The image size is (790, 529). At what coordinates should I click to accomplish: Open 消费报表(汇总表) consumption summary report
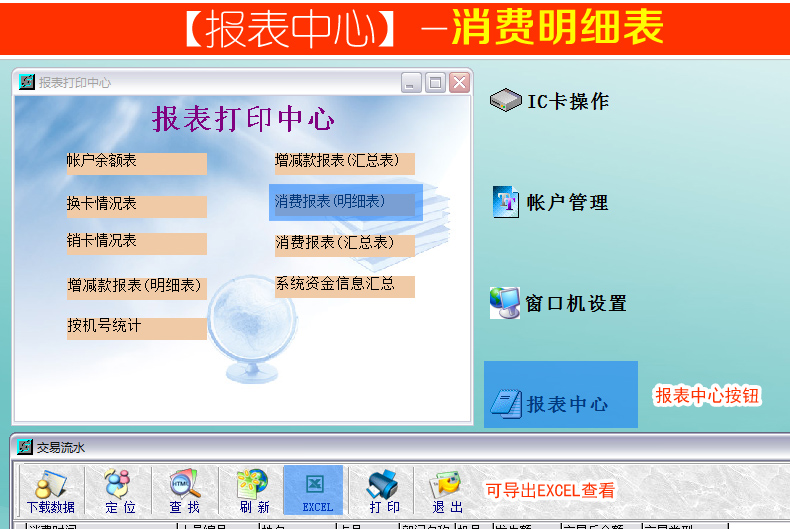344,244
